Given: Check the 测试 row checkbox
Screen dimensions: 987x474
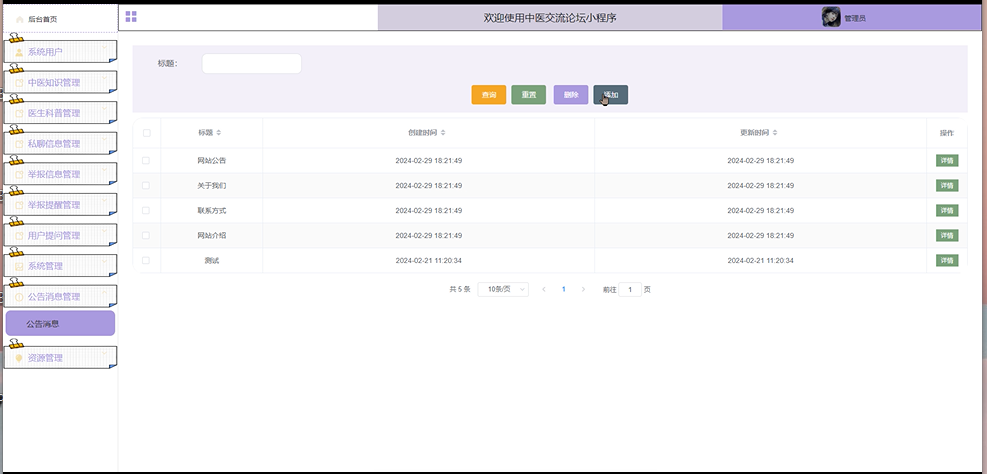Looking at the screenshot, I should tap(146, 260).
